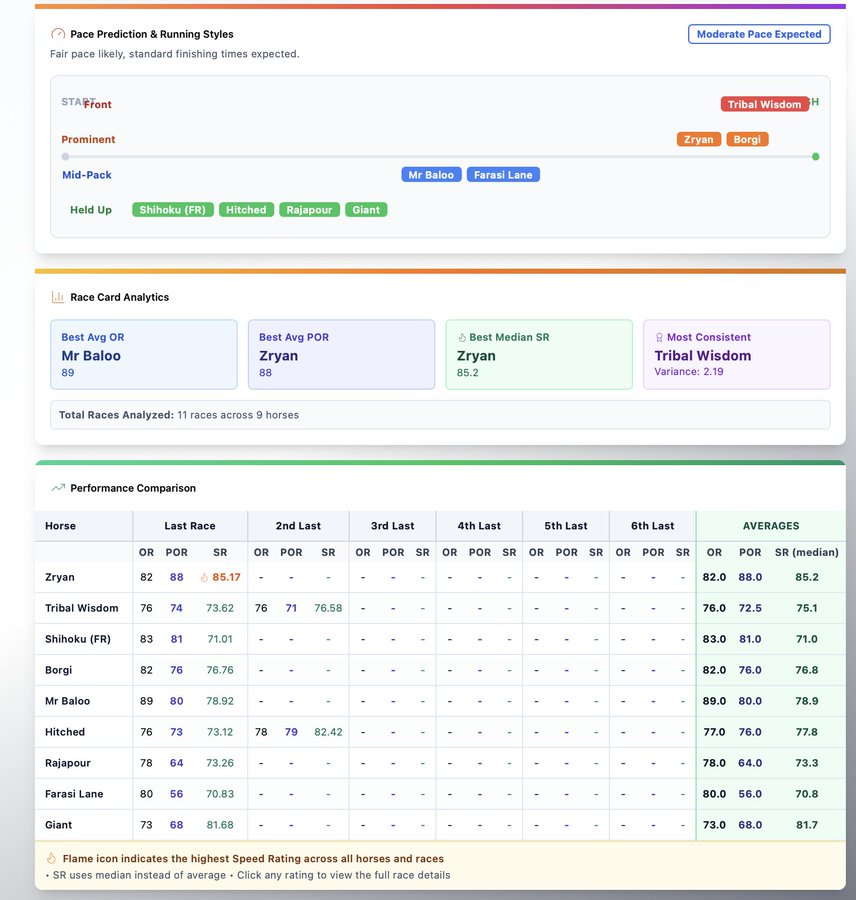Select the Borgi pace chip
This screenshot has height=900, width=856.
[x=747, y=139]
